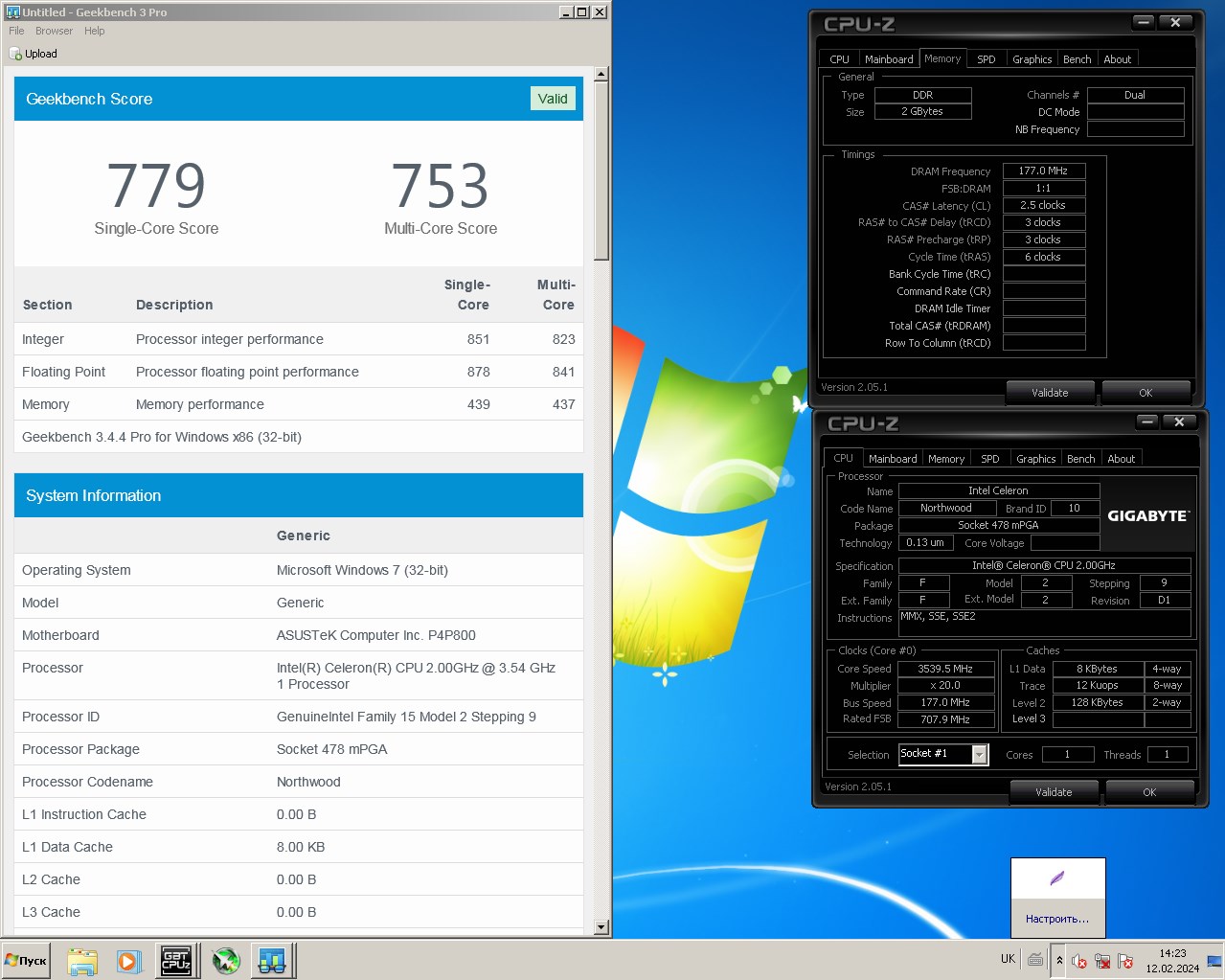Click the Rated FSB 707.9 MHz field
This screenshot has width=1225, height=980.
click(x=945, y=719)
